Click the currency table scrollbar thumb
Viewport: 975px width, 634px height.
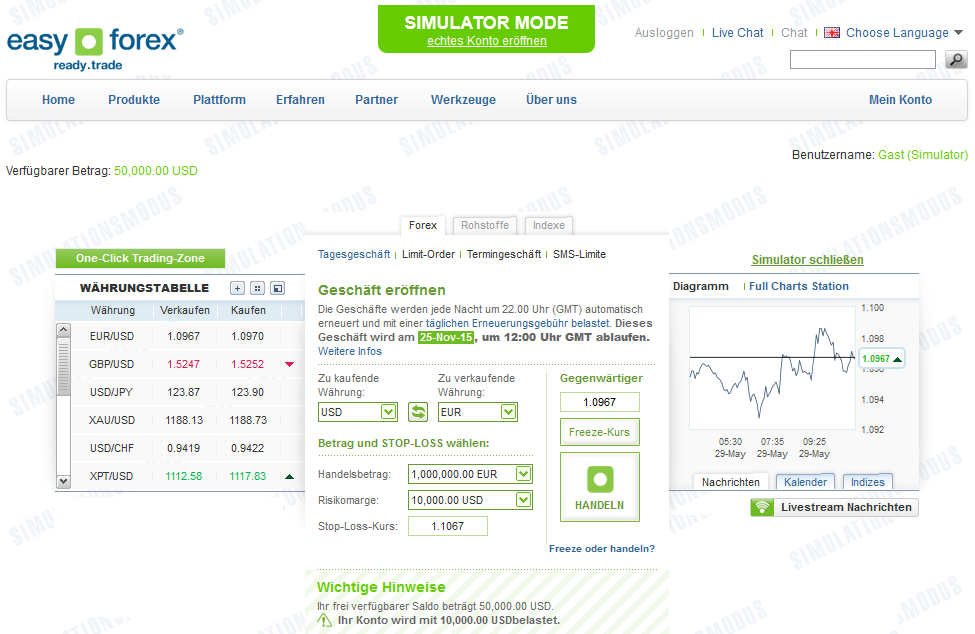[63, 367]
